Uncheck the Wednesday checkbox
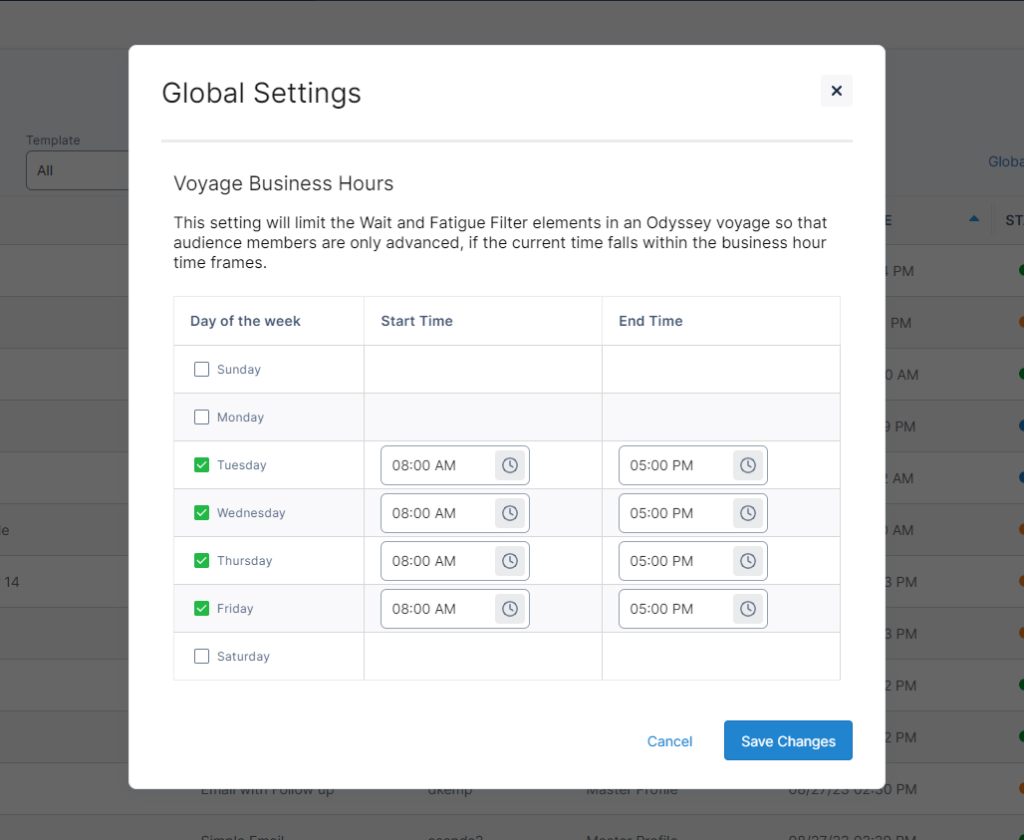 click(202, 513)
